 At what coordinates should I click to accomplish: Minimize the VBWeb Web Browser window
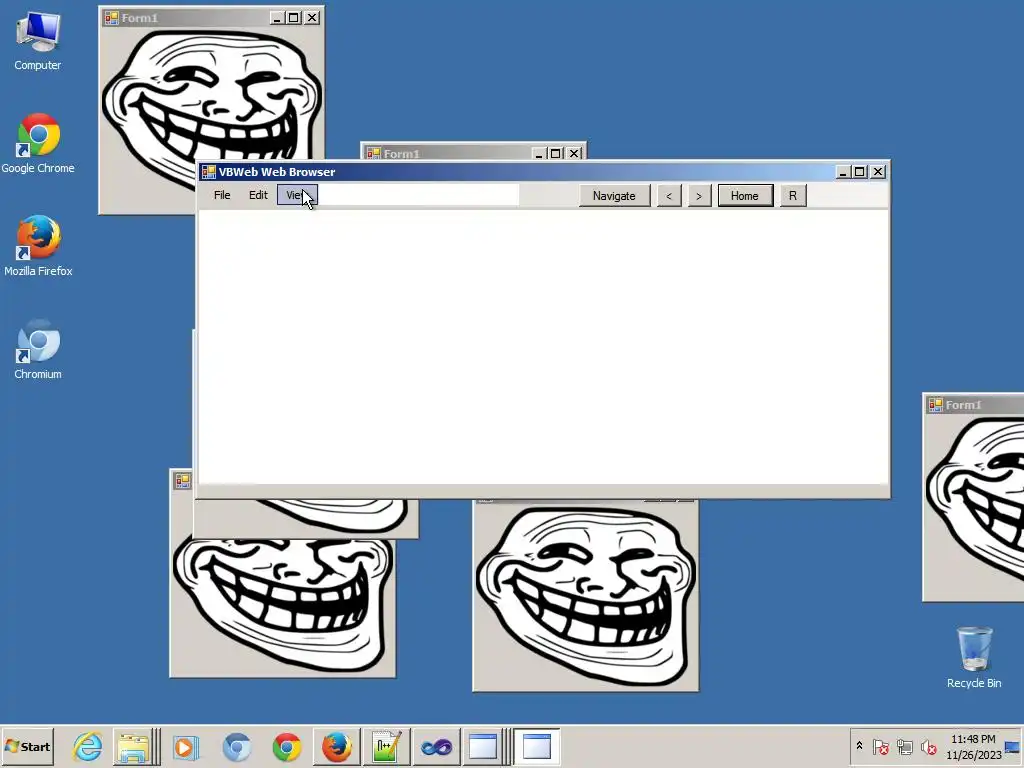842,172
